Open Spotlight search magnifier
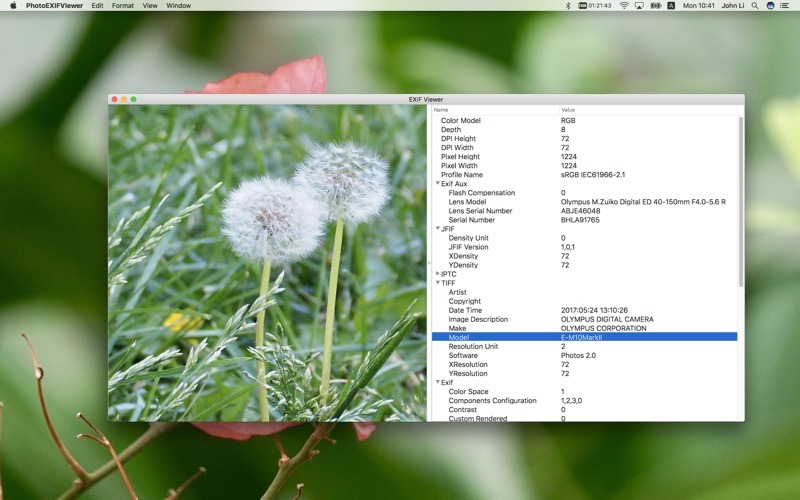 point(756,5)
